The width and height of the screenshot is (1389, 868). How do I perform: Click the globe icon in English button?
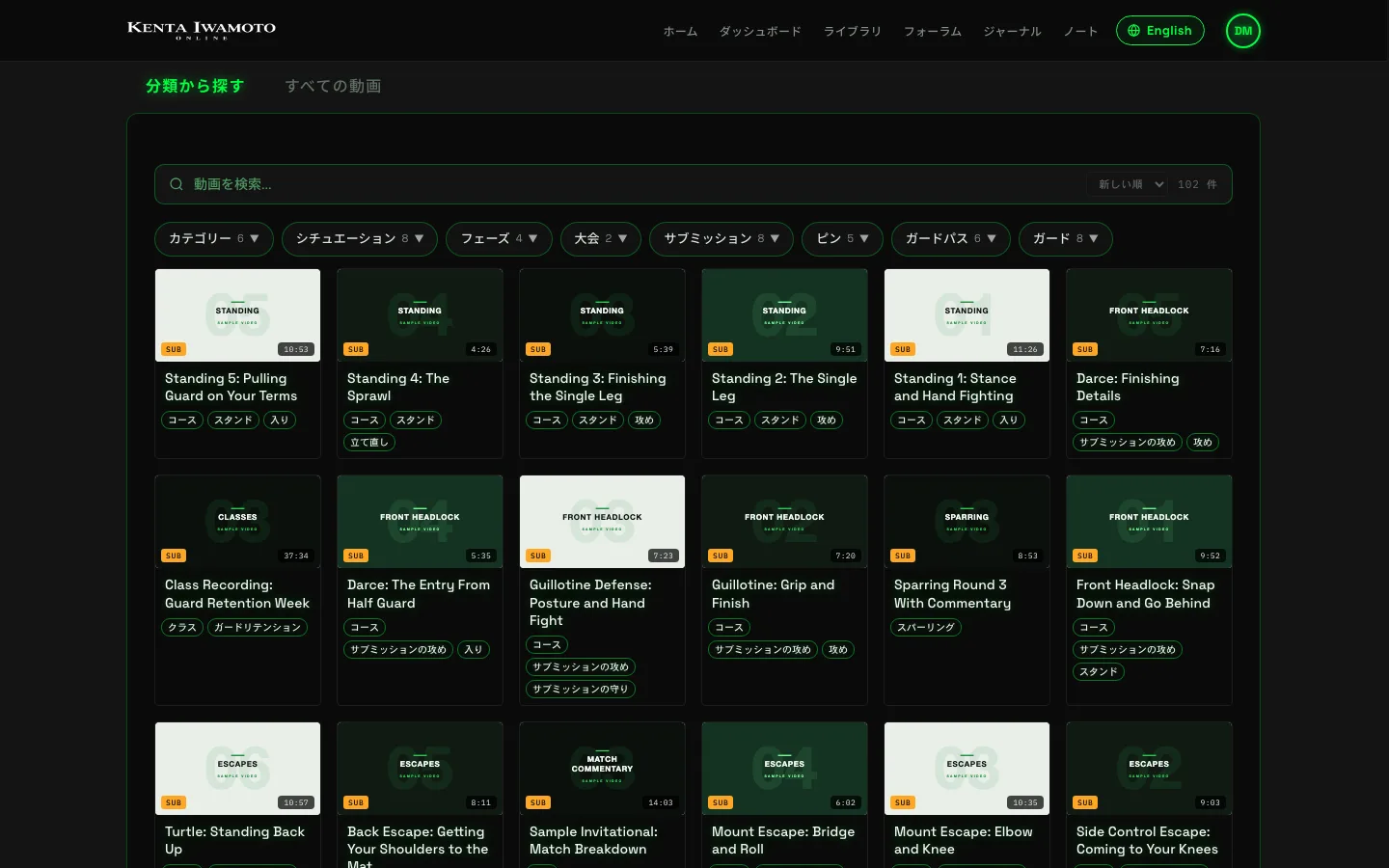pos(1134,31)
